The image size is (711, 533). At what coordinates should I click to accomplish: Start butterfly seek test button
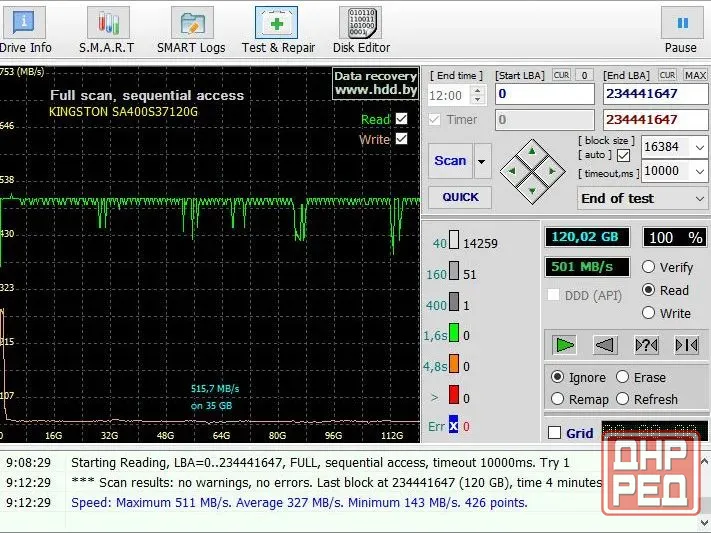(687, 345)
